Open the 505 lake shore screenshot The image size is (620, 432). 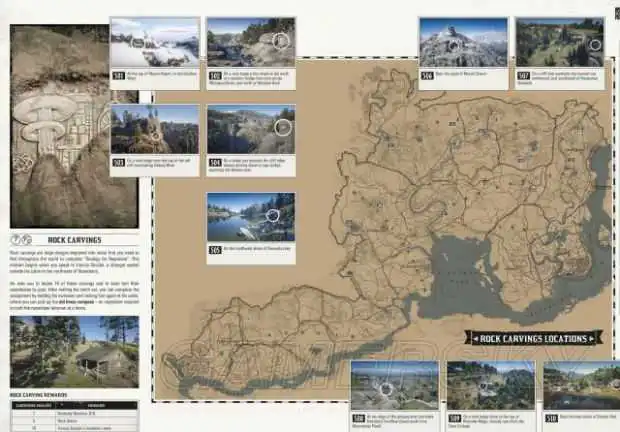(250, 217)
